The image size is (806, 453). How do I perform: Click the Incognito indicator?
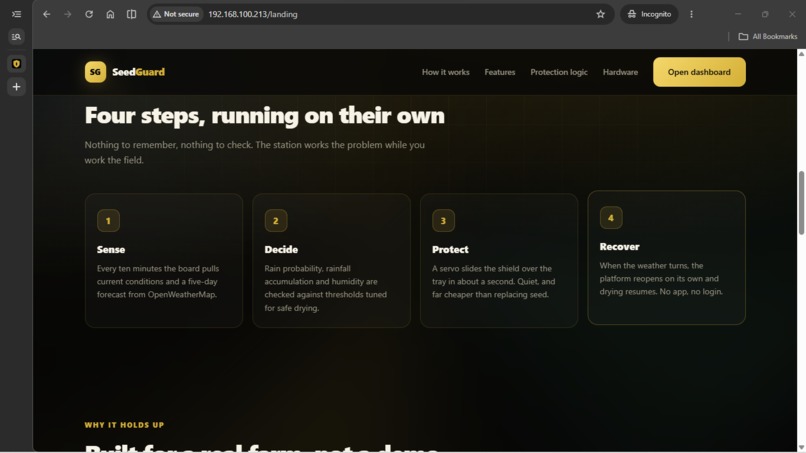pos(649,14)
